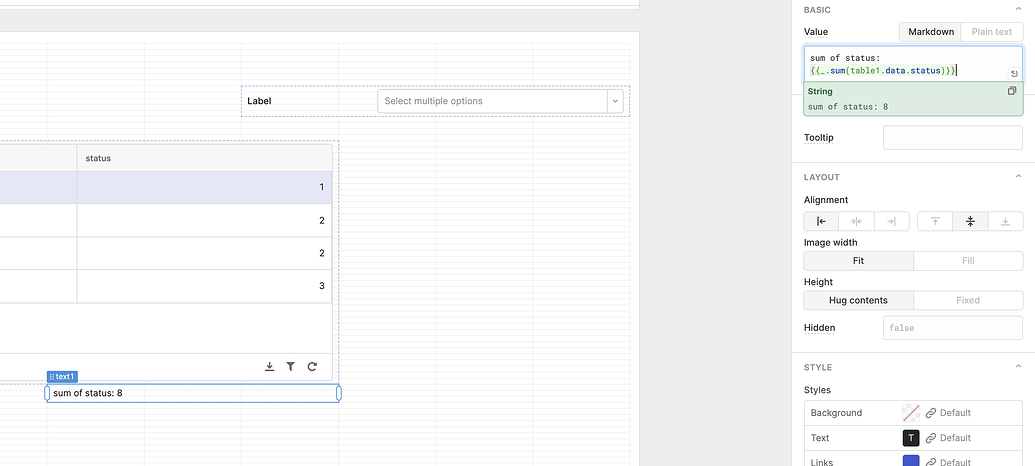Collapse the BASIC section

[817, 10]
